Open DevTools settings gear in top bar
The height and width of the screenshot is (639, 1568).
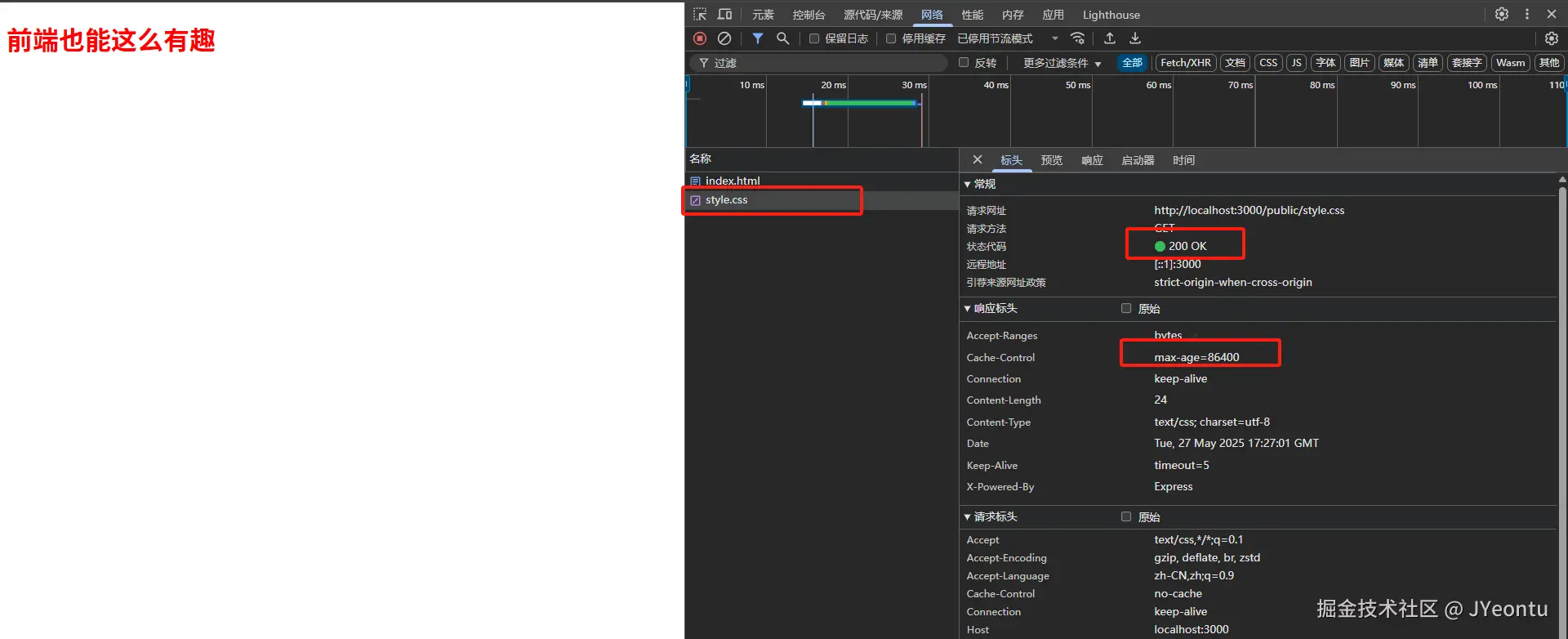click(1502, 14)
